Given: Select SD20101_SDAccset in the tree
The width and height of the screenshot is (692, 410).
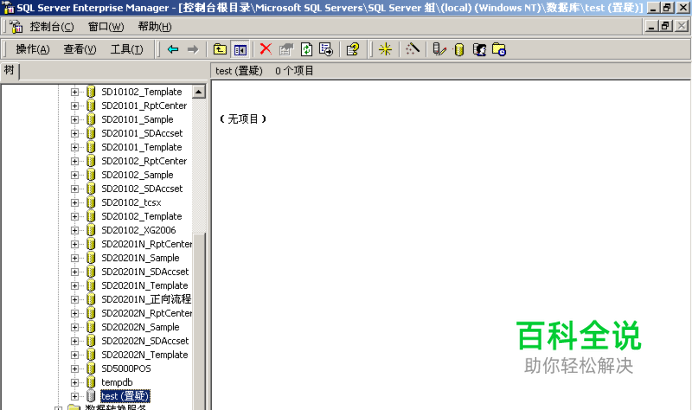Looking at the screenshot, I should coord(142,133).
